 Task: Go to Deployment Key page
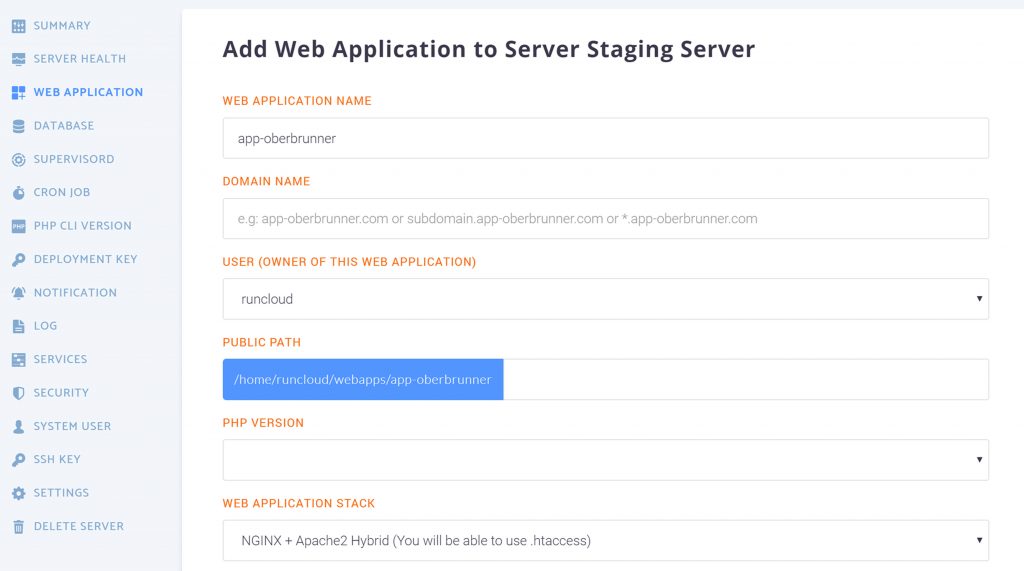(x=86, y=259)
